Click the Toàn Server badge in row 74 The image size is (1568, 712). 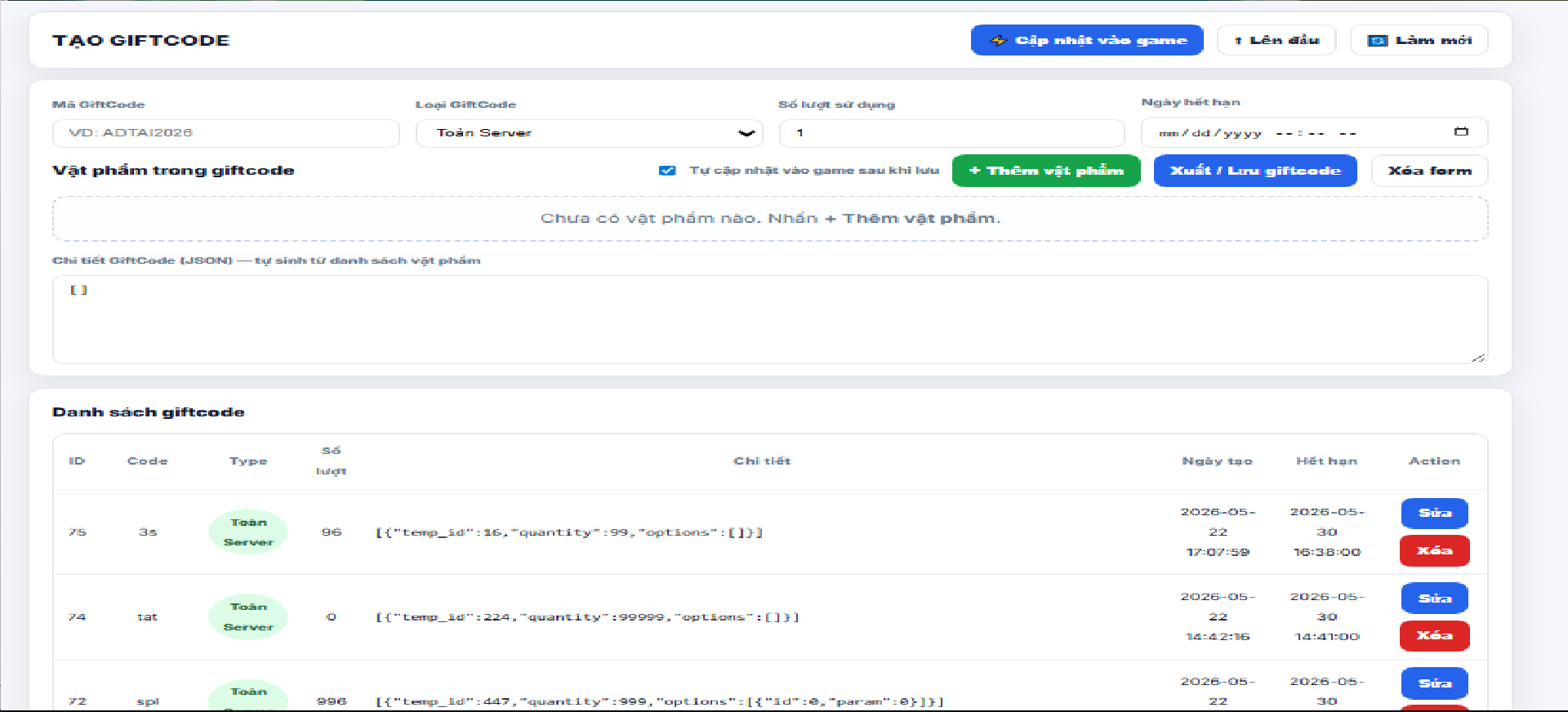tap(248, 617)
